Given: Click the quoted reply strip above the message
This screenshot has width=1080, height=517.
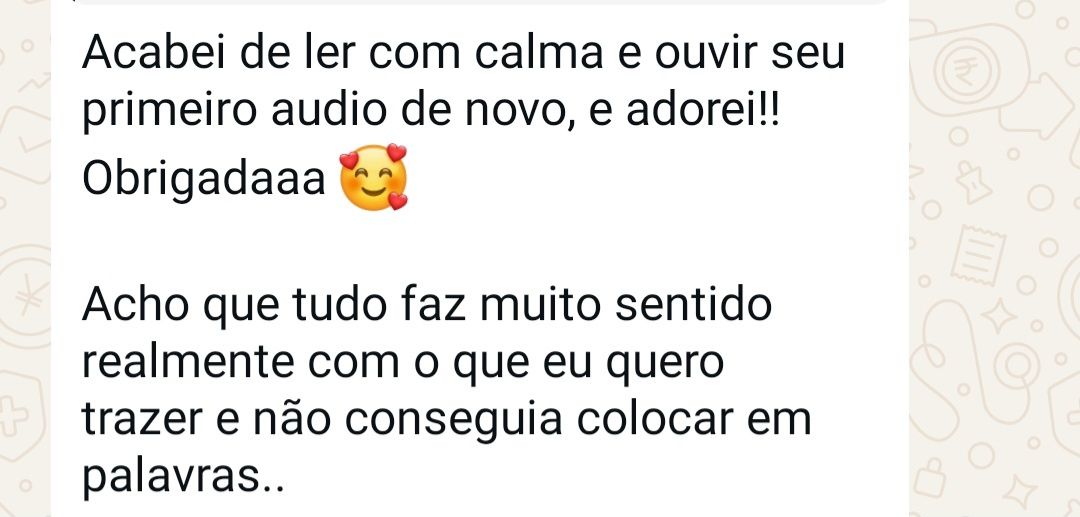Looking at the screenshot, I should (x=479, y=2).
